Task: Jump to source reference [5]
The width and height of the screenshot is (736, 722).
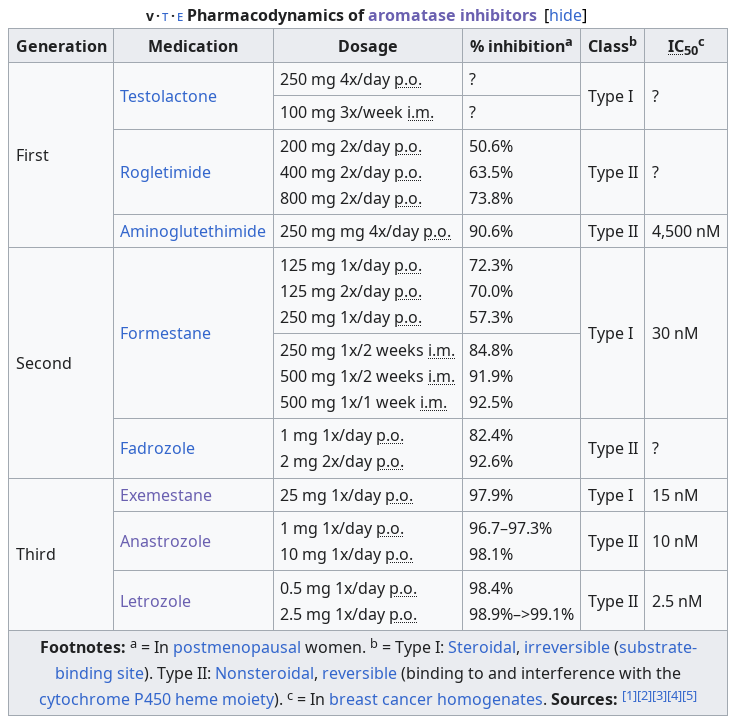Action: (690, 696)
